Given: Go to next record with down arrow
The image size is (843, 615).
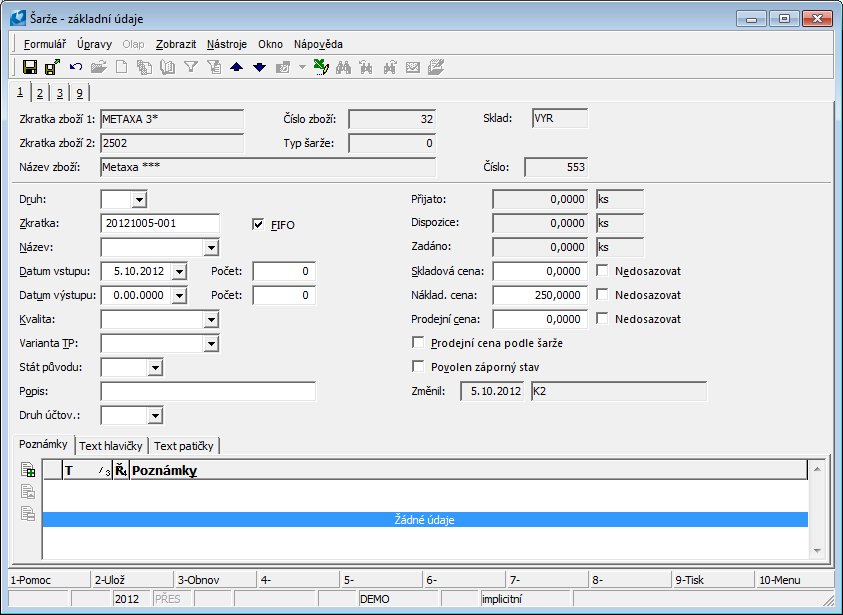Looking at the screenshot, I should [x=259, y=67].
